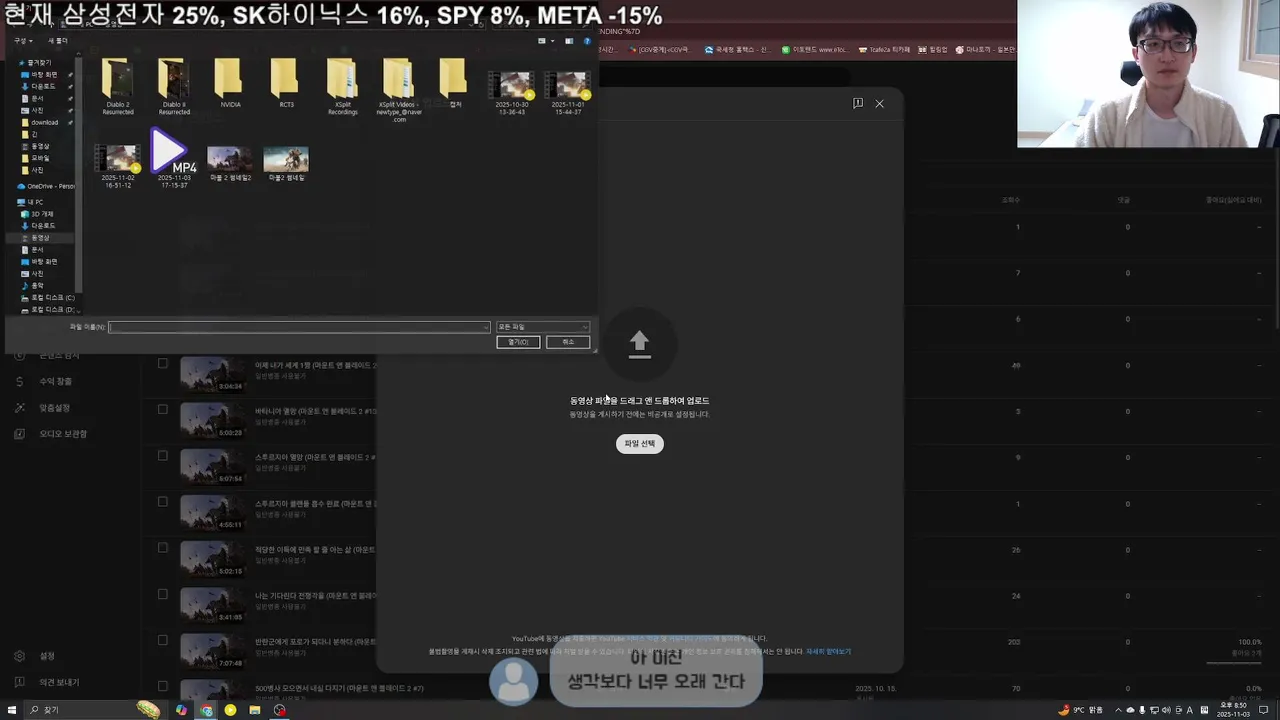Toggle the preview pane icon
This screenshot has height=720, width=1280.
pos(569,41)
